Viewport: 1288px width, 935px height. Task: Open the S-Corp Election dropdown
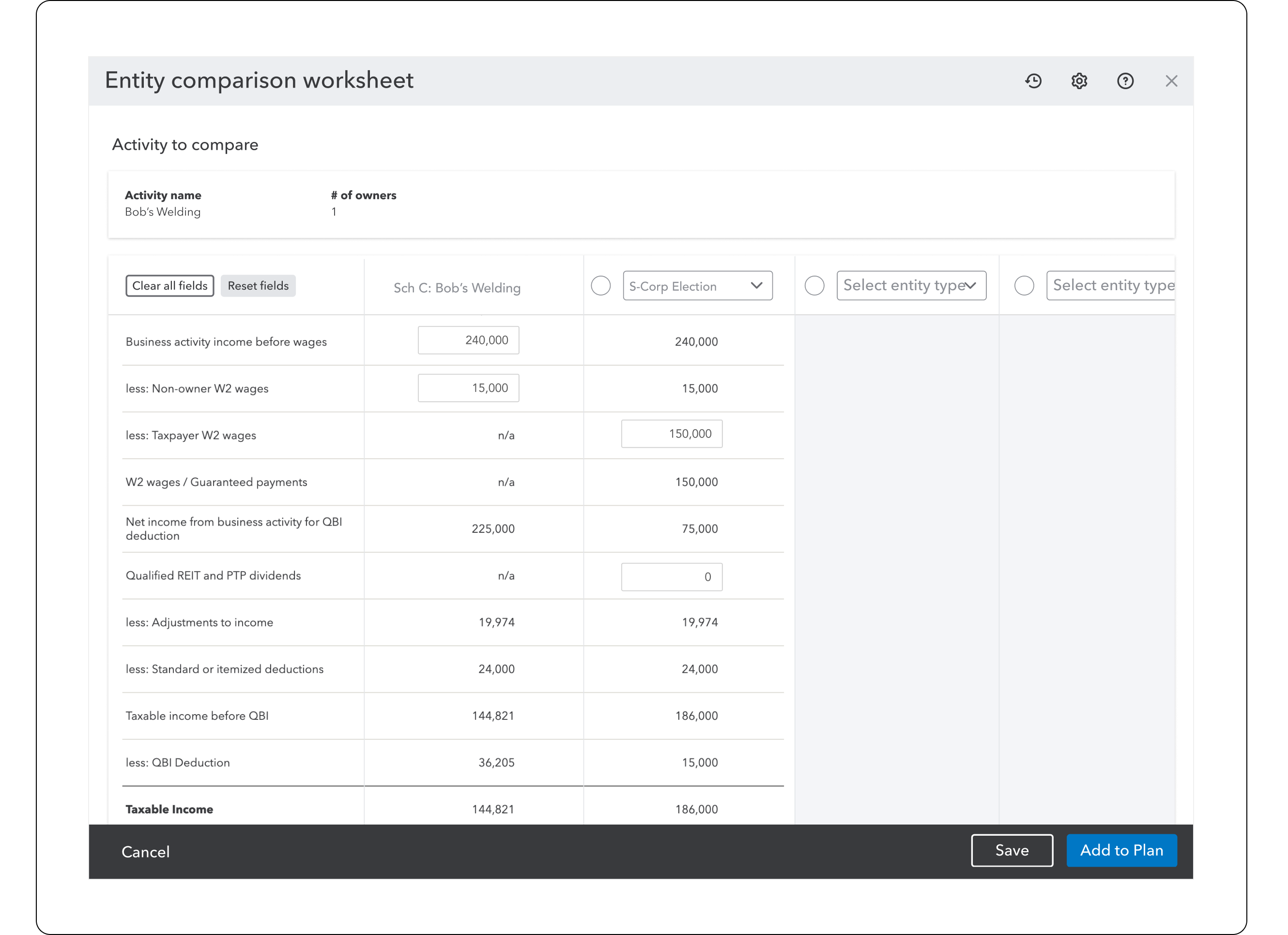coord(697,286)
